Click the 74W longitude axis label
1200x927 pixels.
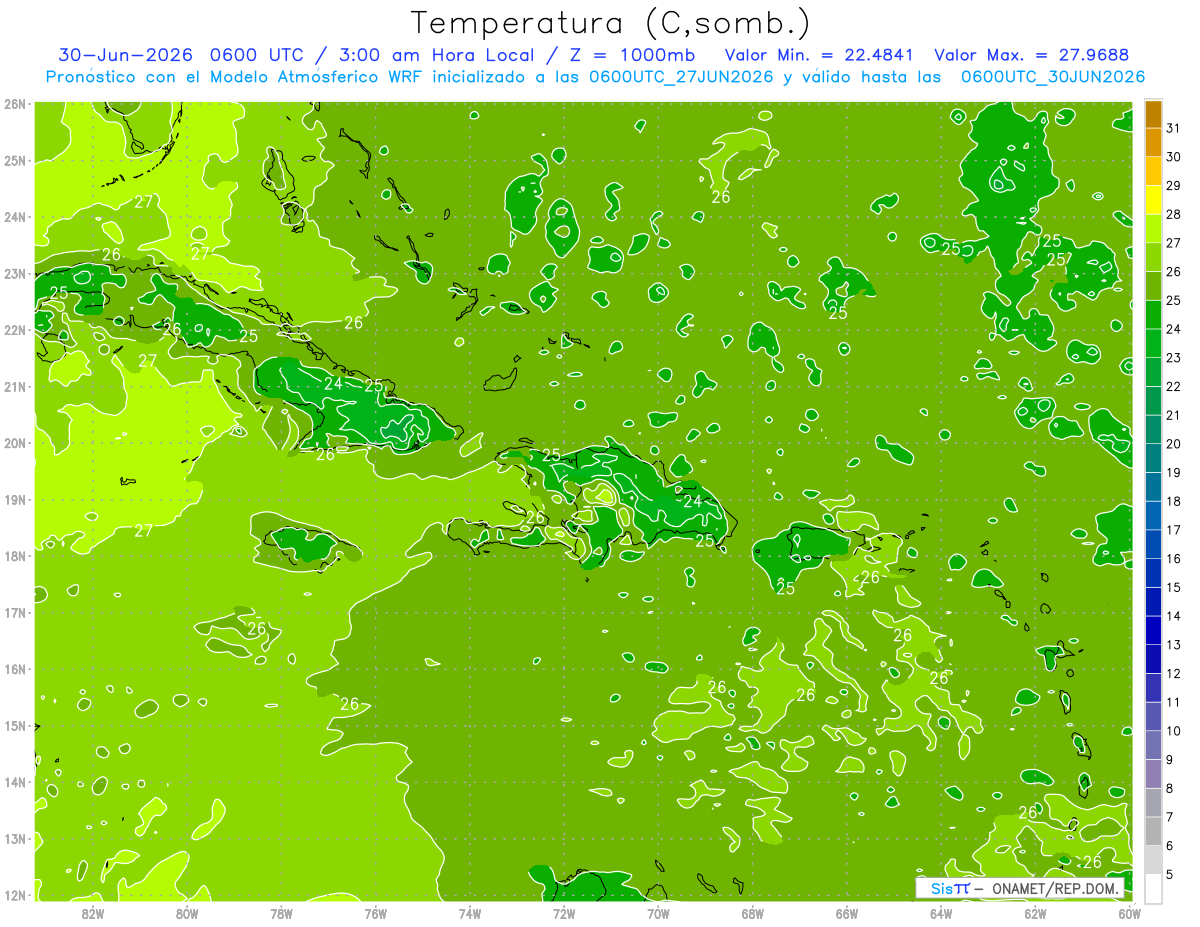point(470,913)
